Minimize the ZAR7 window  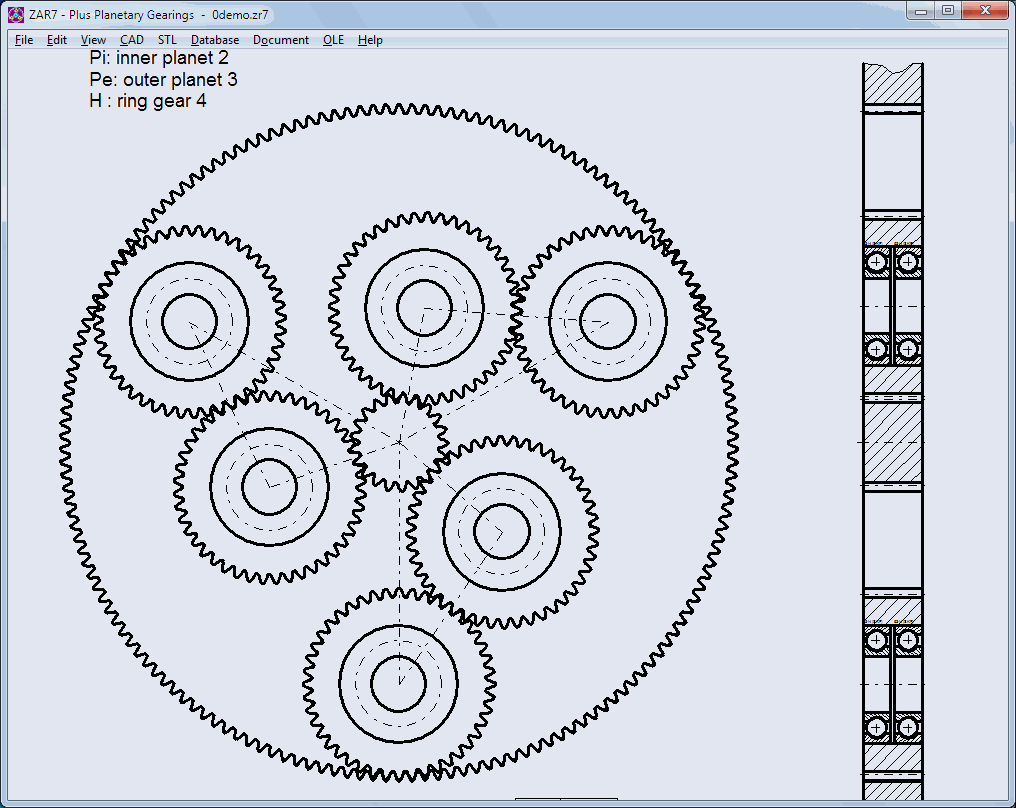click(x=920, y=11)
